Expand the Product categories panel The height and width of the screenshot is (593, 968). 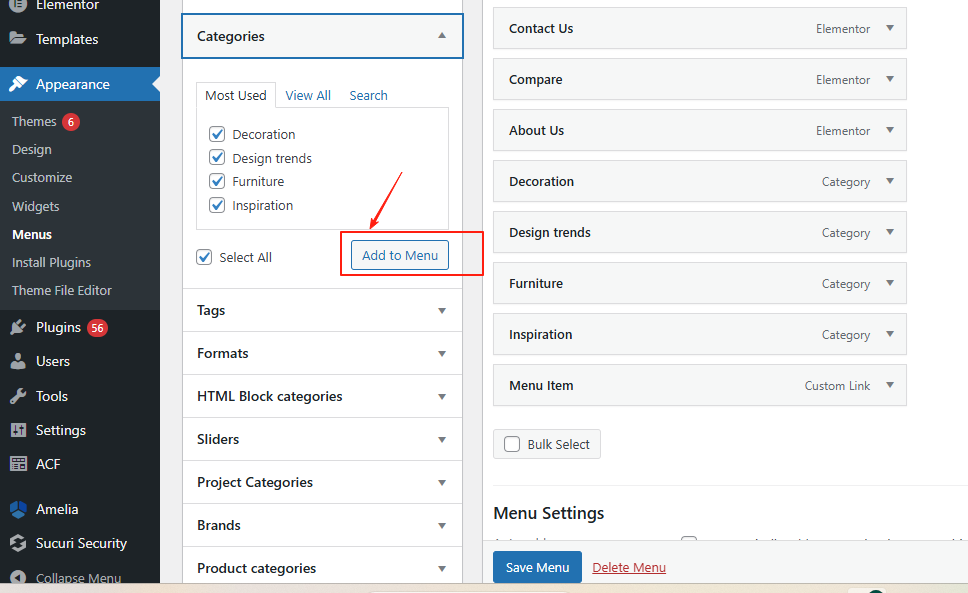click(x=442, y=568)
